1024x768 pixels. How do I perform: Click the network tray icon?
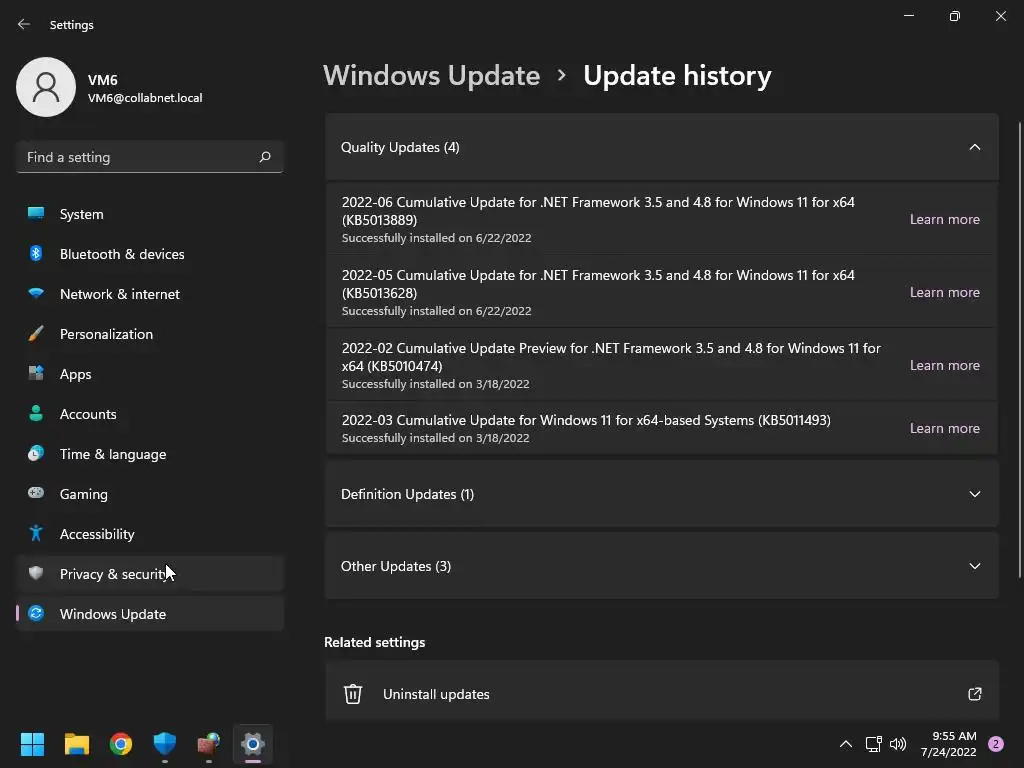pyautogui.click(x=873, y=744)
